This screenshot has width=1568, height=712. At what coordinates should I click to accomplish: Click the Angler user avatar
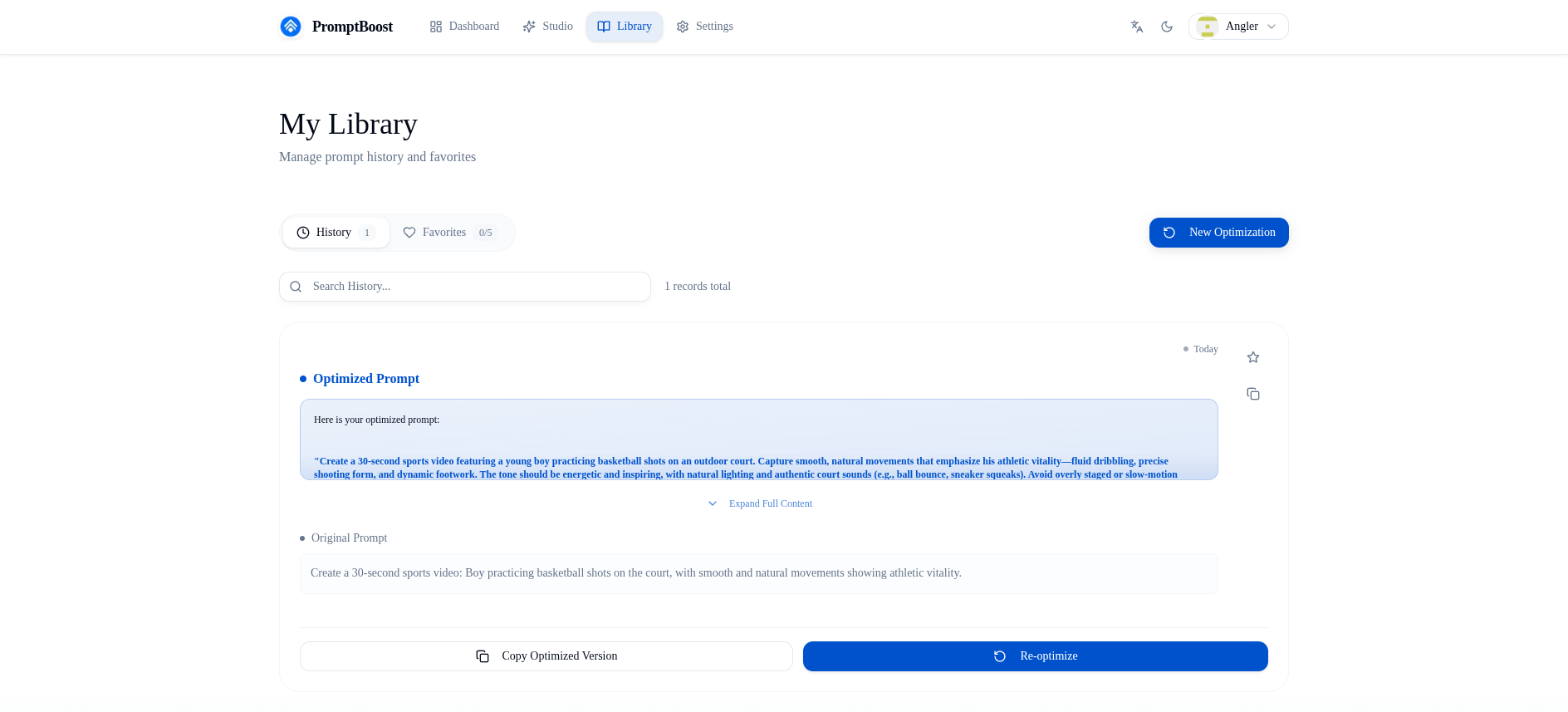1208,27
